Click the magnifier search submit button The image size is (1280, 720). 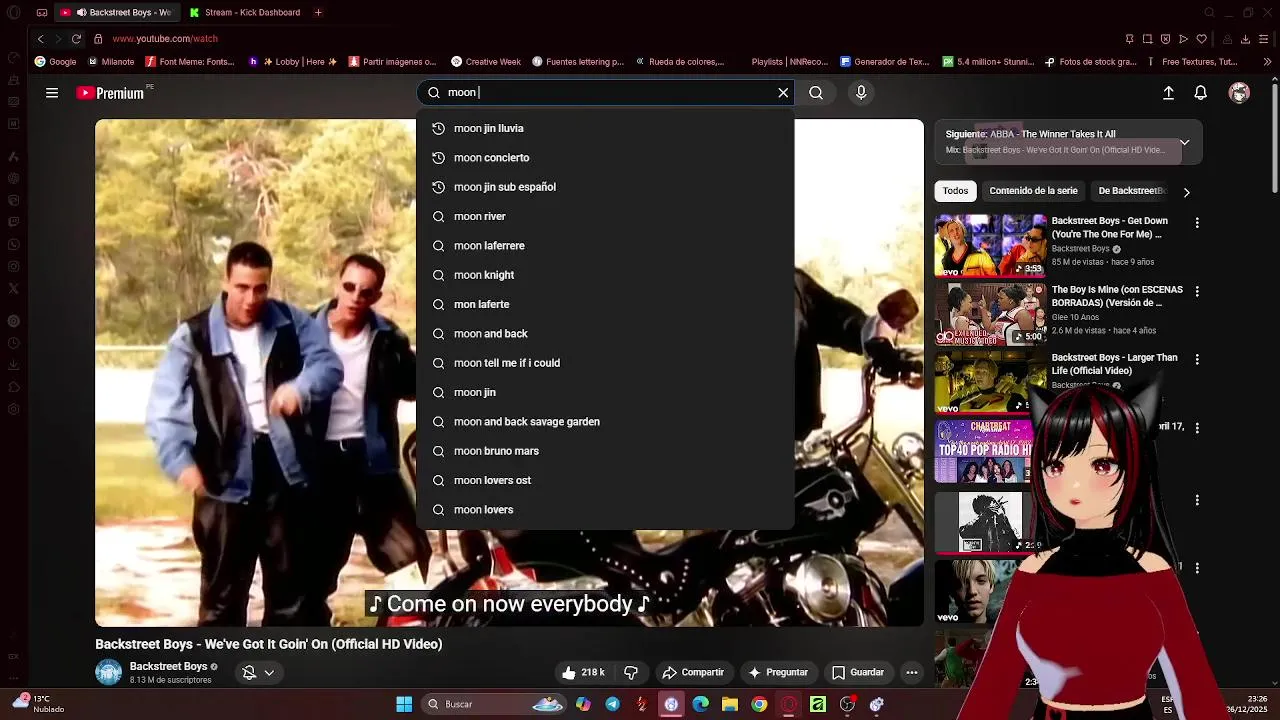(x=816, y=92)
